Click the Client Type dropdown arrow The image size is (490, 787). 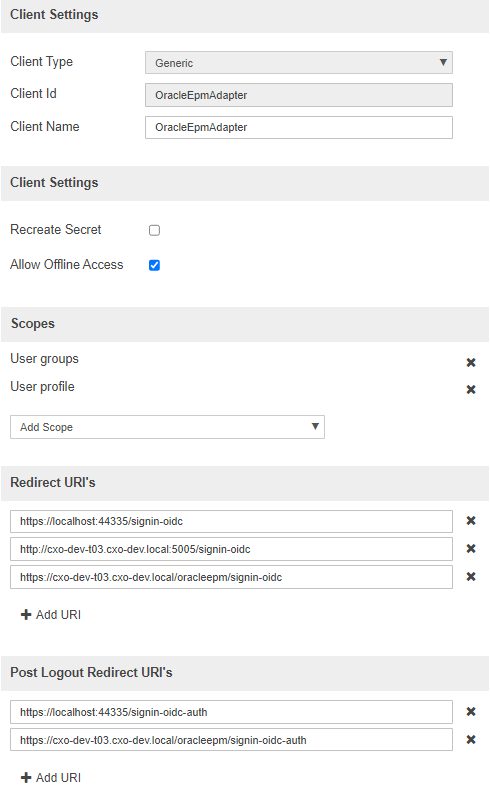coord(443,62)
